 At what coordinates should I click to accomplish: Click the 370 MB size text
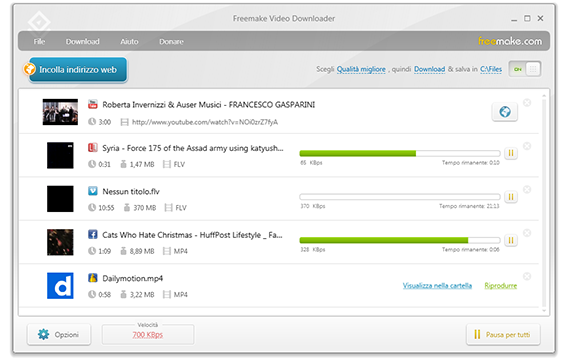tap(145, 208)
